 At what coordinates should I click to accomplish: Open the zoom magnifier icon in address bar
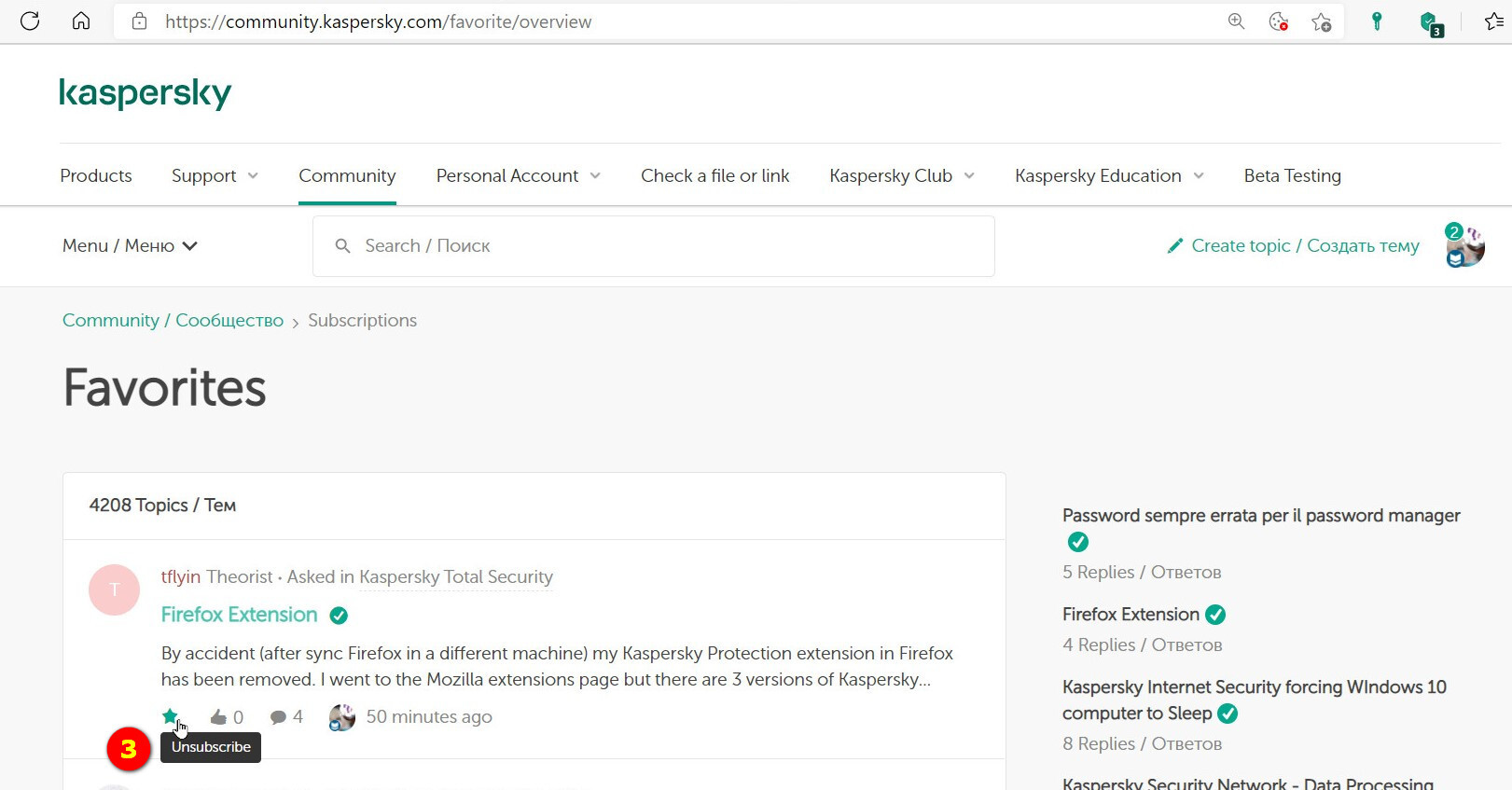pyautogui.click(x=1236, y=21)
